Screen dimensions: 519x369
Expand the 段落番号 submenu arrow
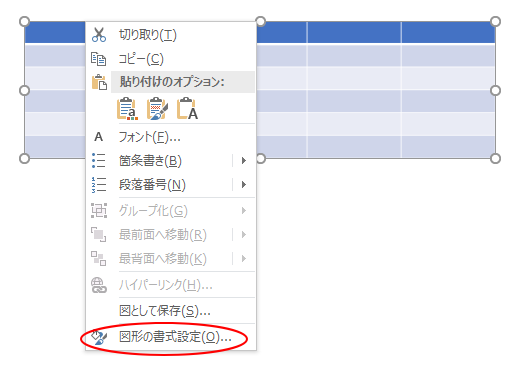point(244,185)
